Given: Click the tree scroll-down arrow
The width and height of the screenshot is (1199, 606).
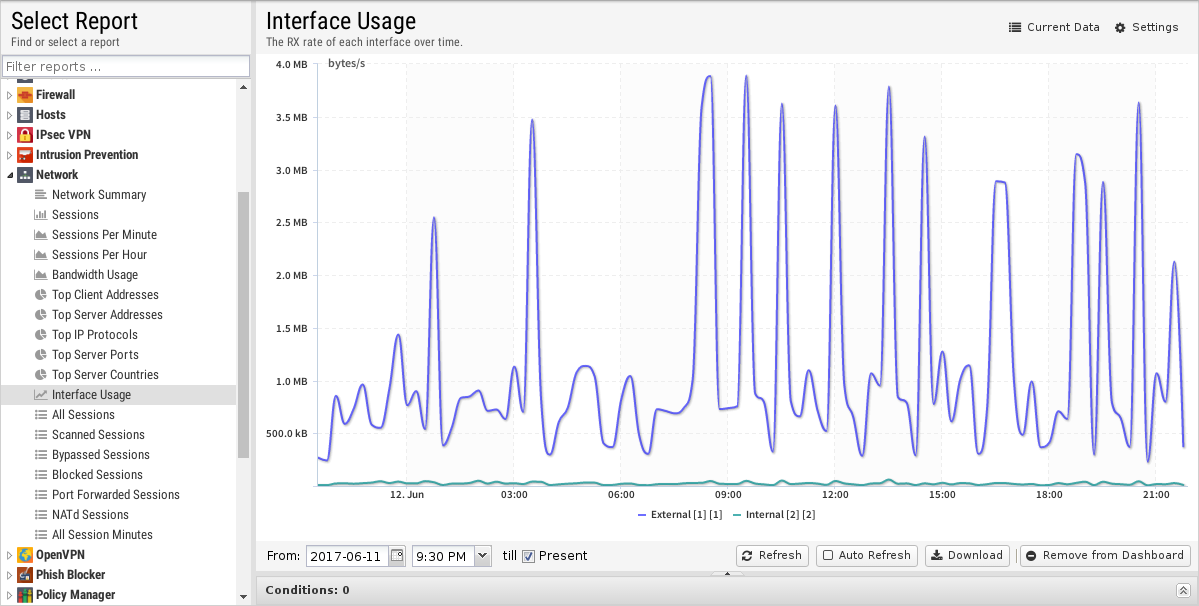Looking at the screenshot, I should coord(244,597).
